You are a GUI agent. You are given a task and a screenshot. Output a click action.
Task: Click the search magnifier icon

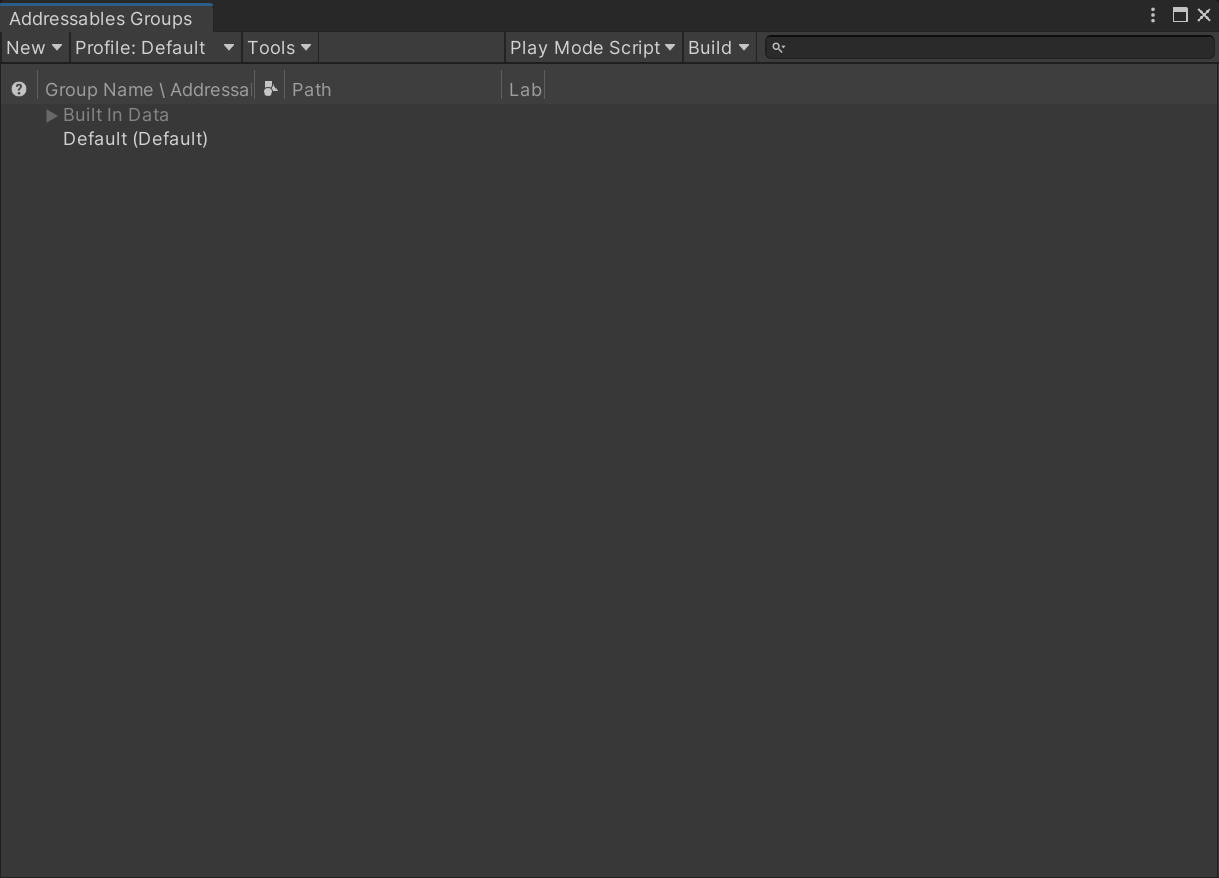point(778,47)
